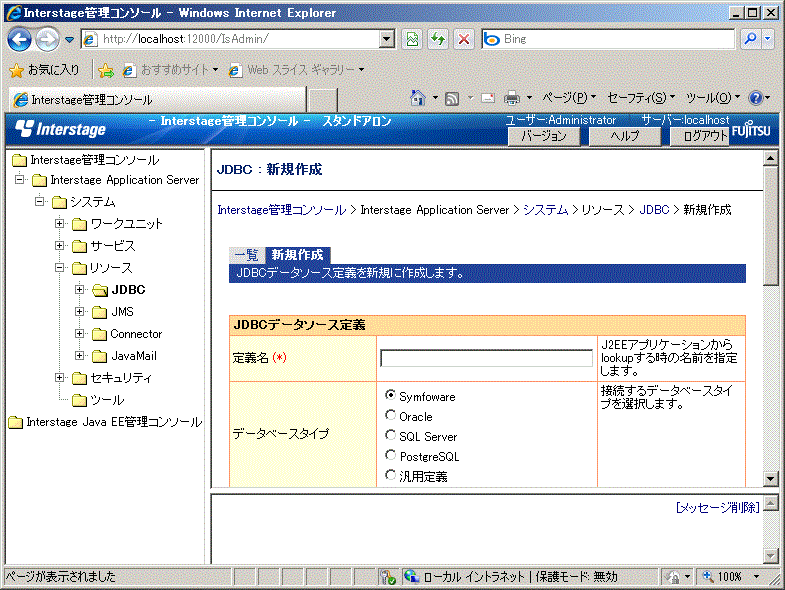Click the 定義名 input field
The height and width of the screenshot is (590, 785).
486,358
